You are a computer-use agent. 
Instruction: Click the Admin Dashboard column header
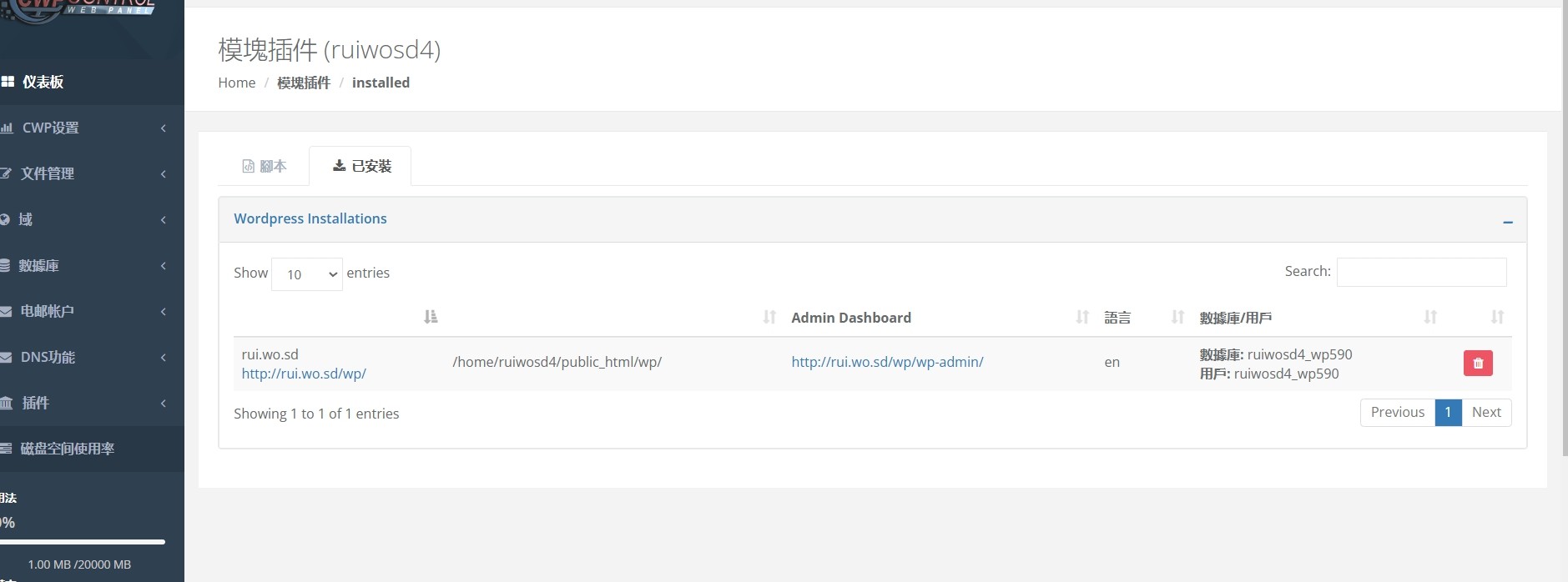(851, 318)
